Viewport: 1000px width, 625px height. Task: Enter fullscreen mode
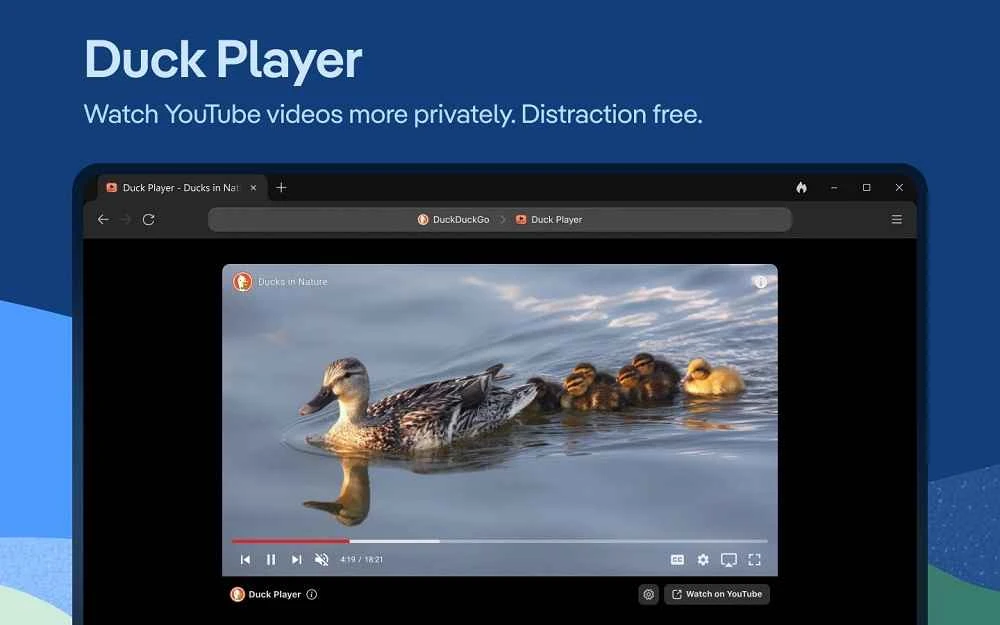point(754,559)
